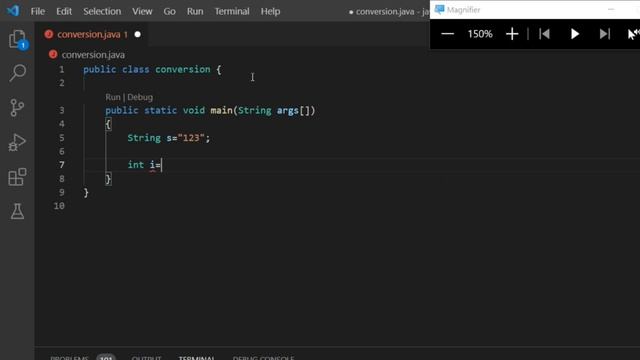Click variable i with error squiggle
640x360 pixels.
click(152, 165)
